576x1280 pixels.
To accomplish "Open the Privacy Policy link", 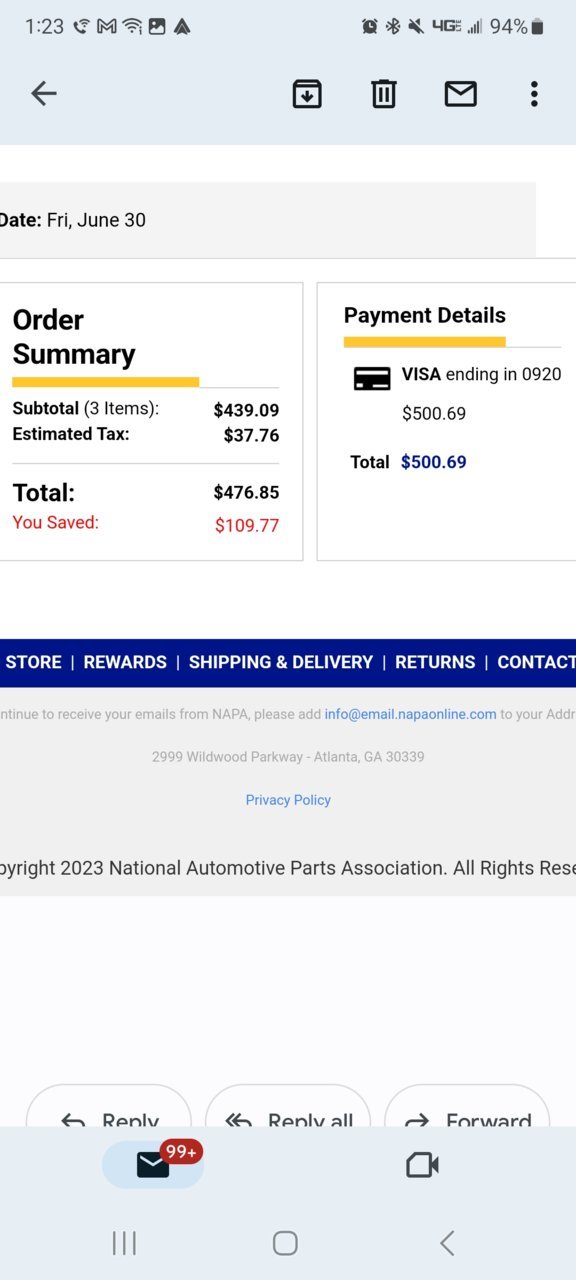I will click(x=288, y=800).
